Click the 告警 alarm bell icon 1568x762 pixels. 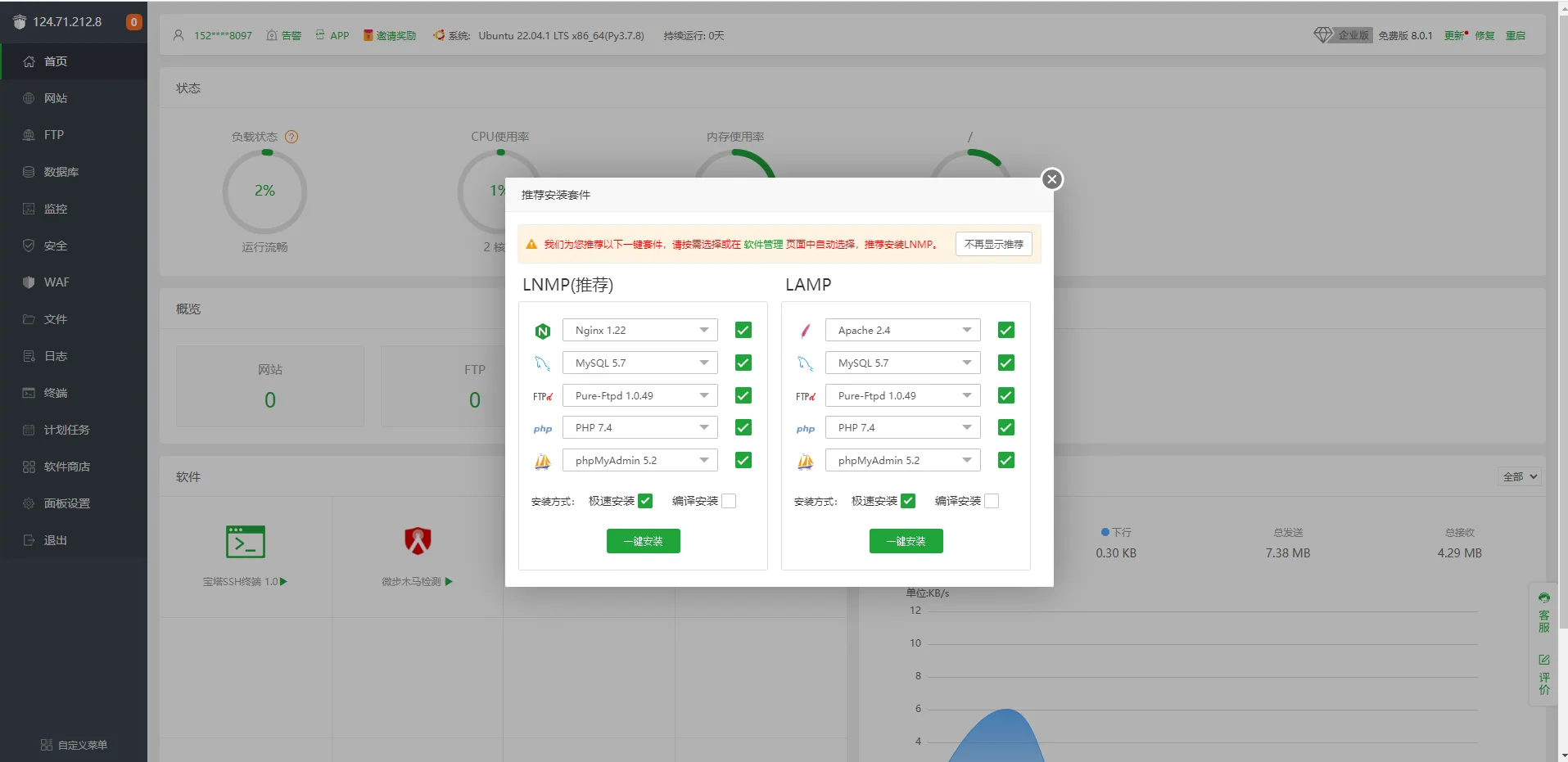(272, 35)
